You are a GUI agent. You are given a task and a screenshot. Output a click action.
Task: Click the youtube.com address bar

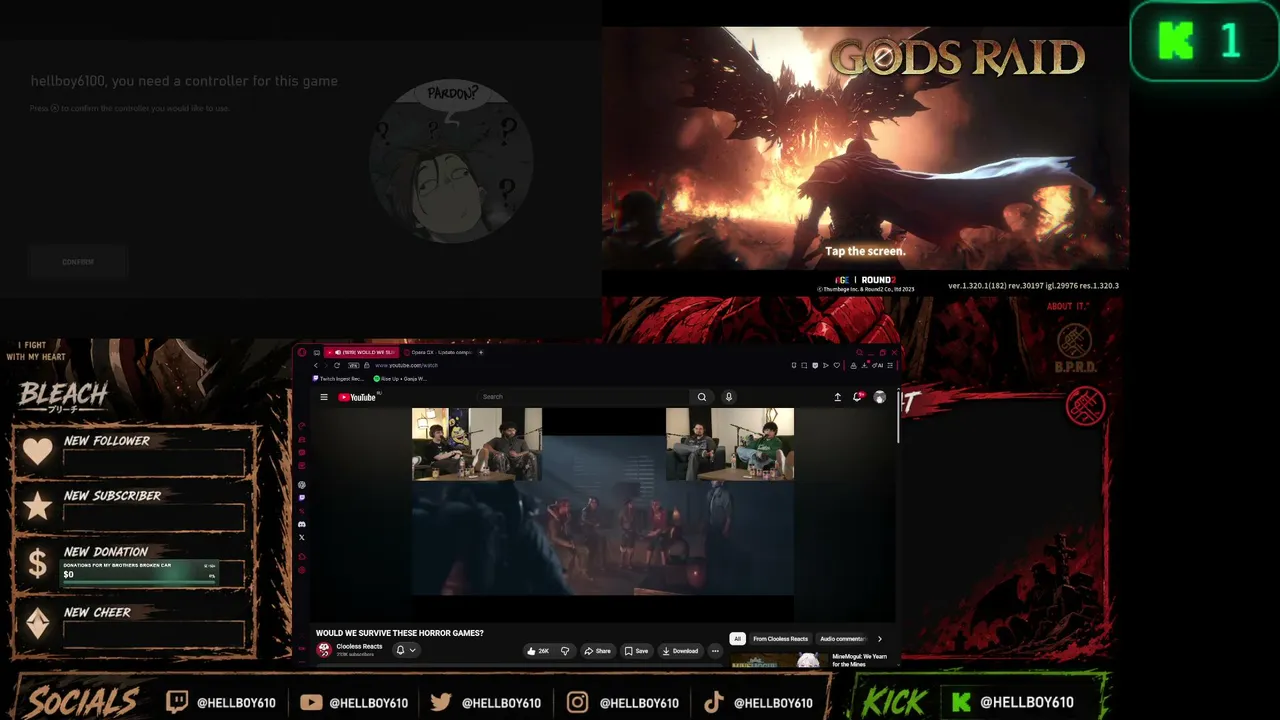(x=407, y=365)
